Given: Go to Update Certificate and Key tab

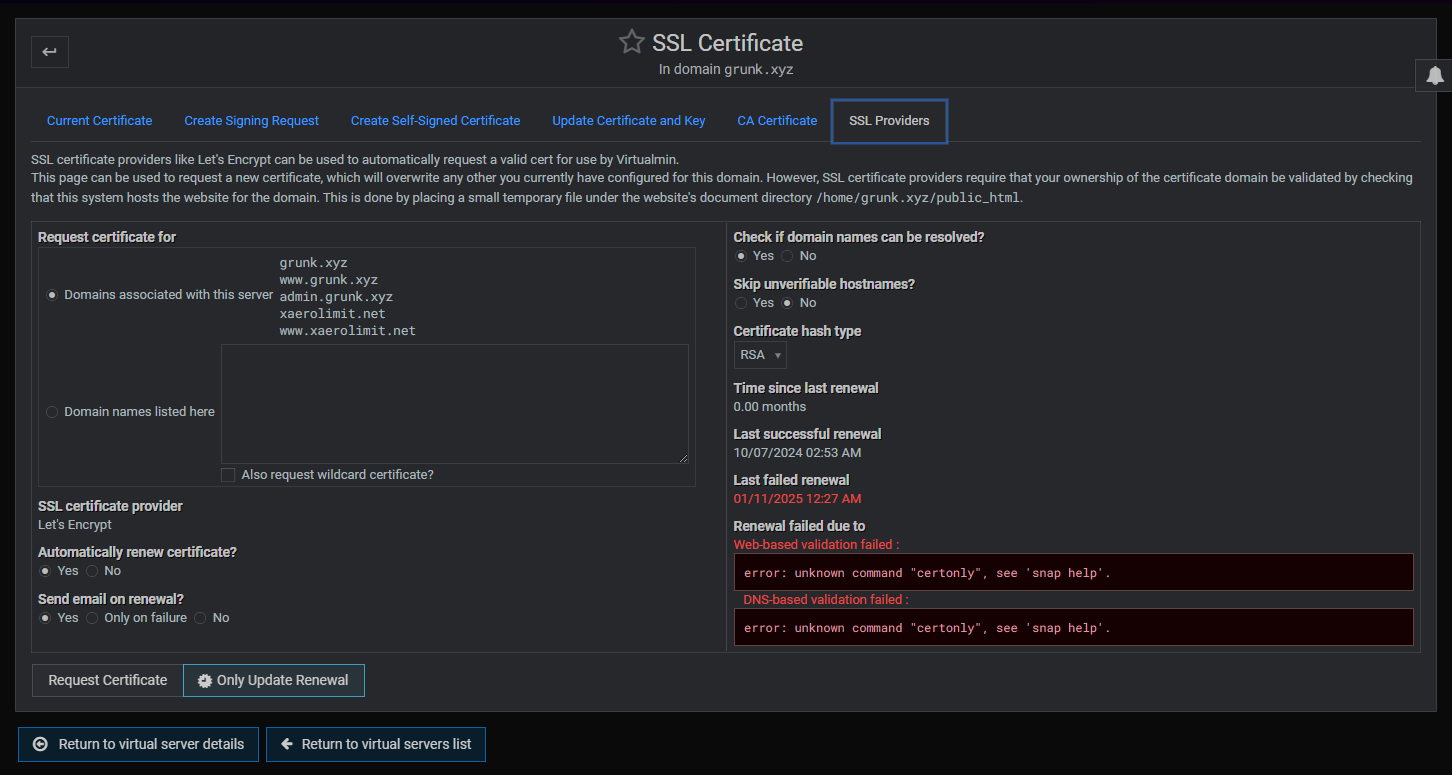Looking at the screenshot, I should pyautogui.click(x=628, y=121).
